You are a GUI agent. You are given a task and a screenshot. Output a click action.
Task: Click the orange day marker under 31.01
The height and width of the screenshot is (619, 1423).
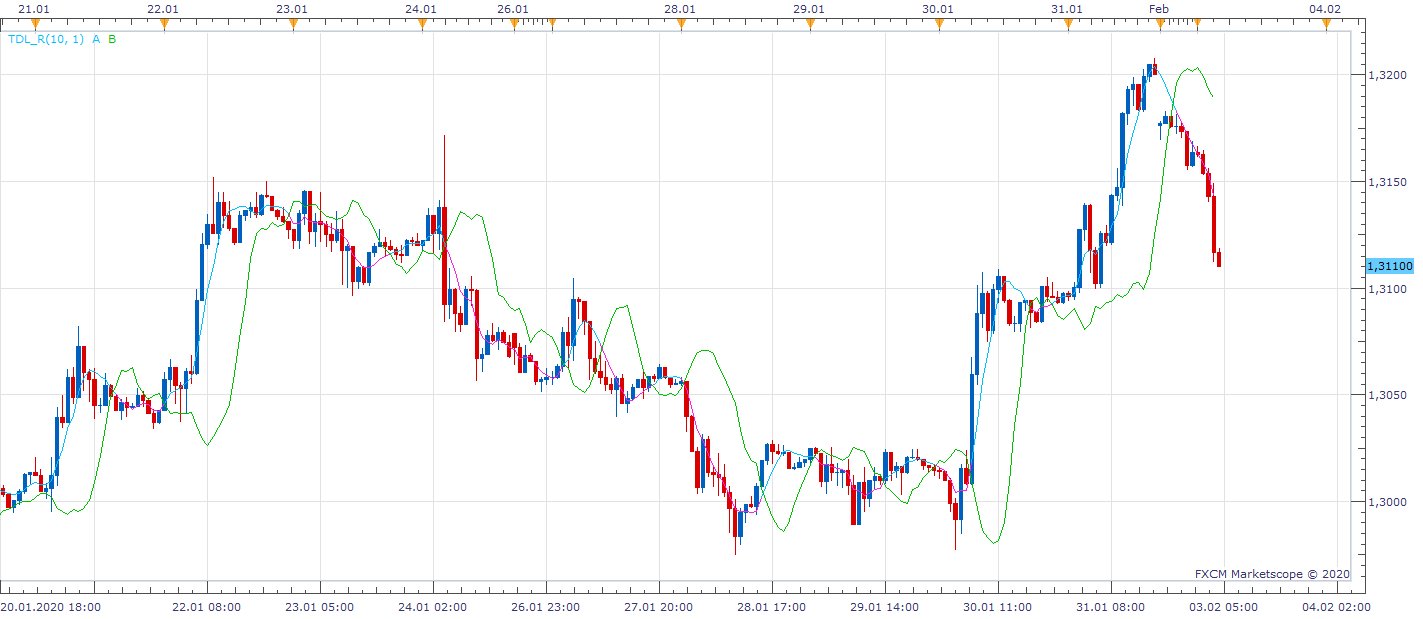coord(1067,23)
